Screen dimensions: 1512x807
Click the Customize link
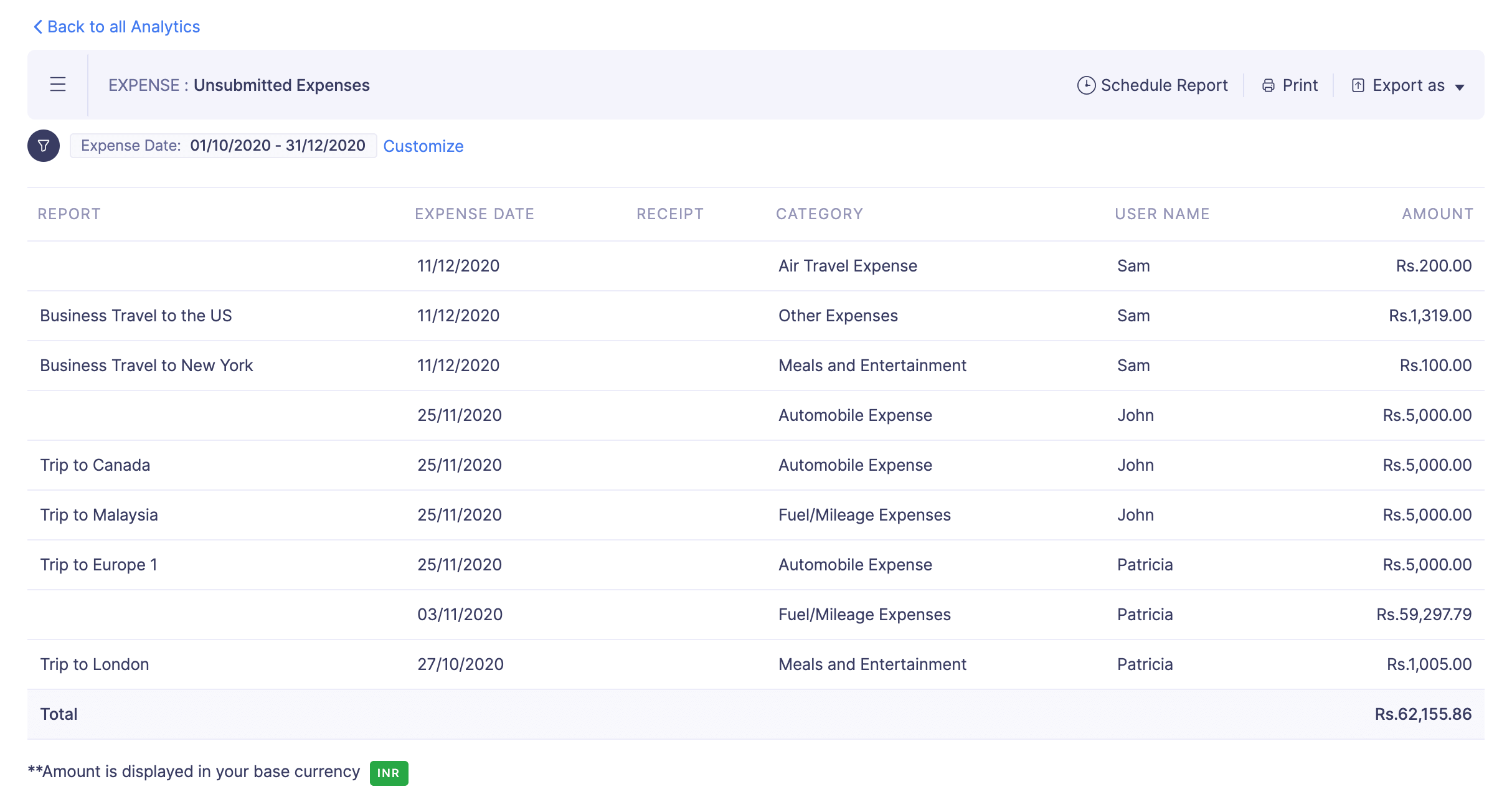423,146
